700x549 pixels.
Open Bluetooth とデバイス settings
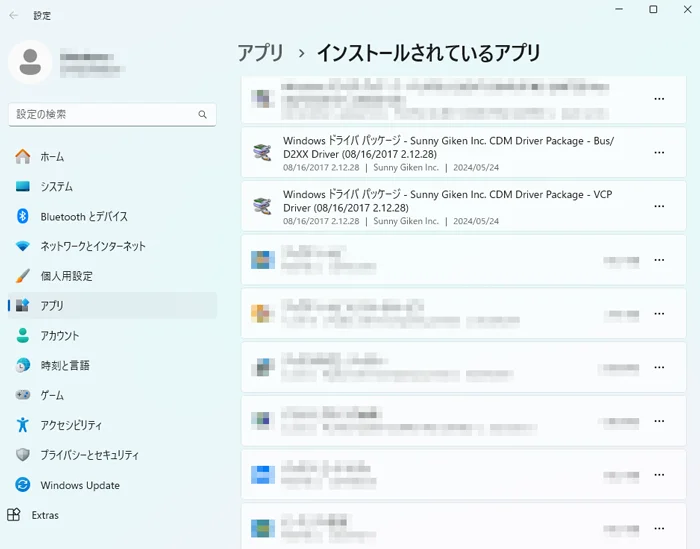112,216
